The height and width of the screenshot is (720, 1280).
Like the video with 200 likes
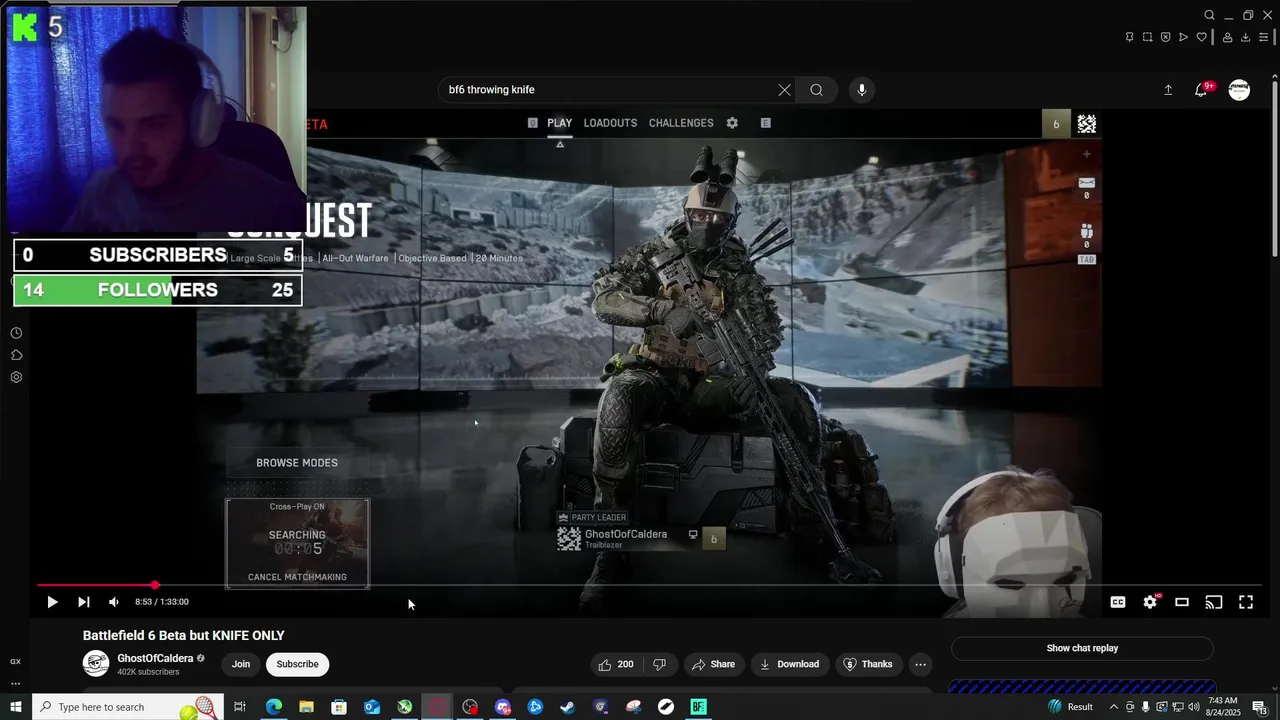point(616,664)
